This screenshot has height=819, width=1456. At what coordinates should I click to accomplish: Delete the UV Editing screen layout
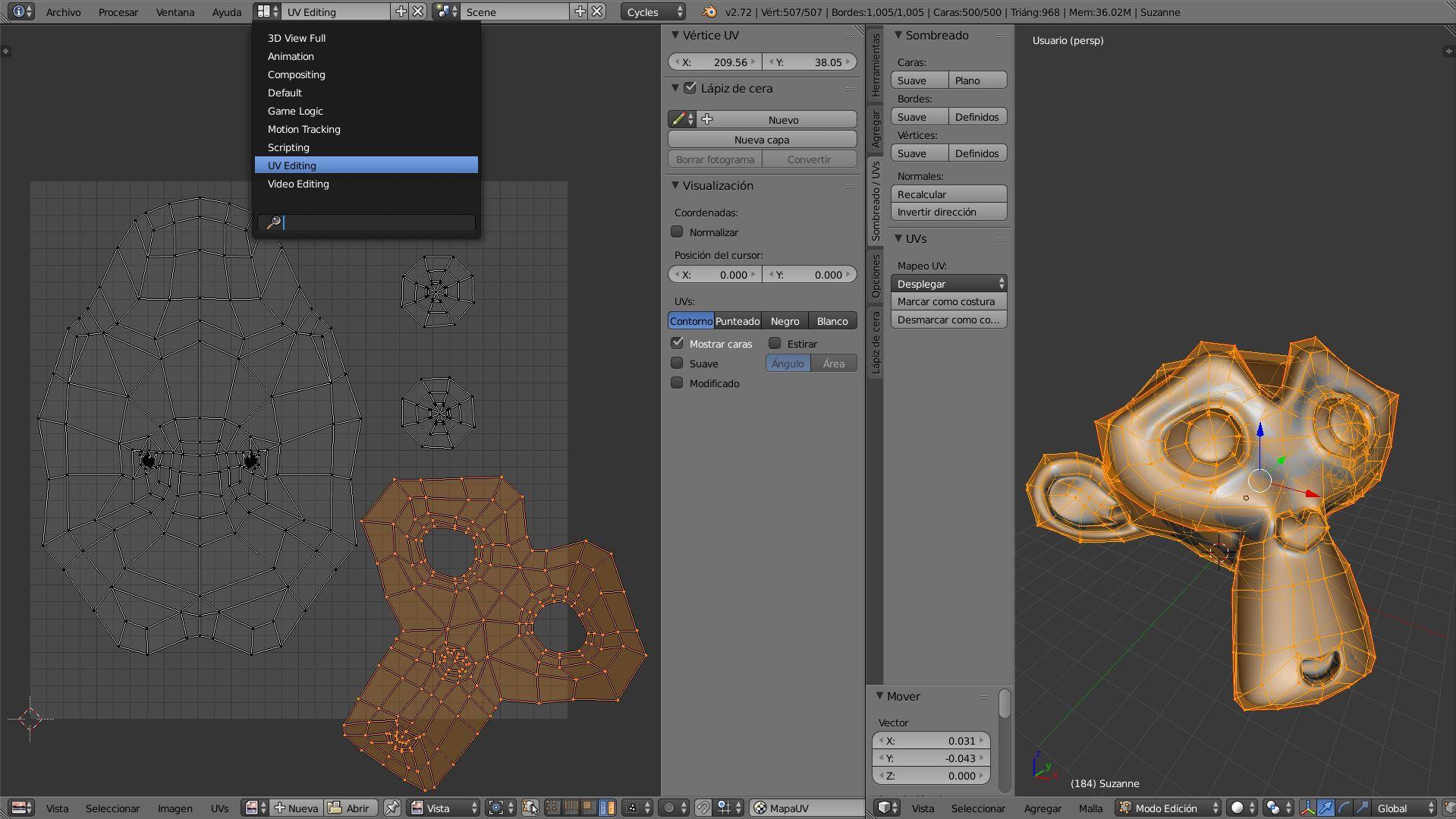coord(418,11)
